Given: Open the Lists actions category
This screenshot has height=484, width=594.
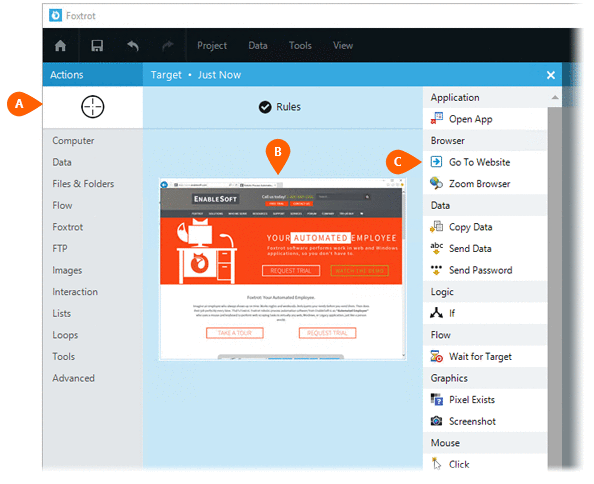Looking at the screenshot, I should (x=61, y=313).
